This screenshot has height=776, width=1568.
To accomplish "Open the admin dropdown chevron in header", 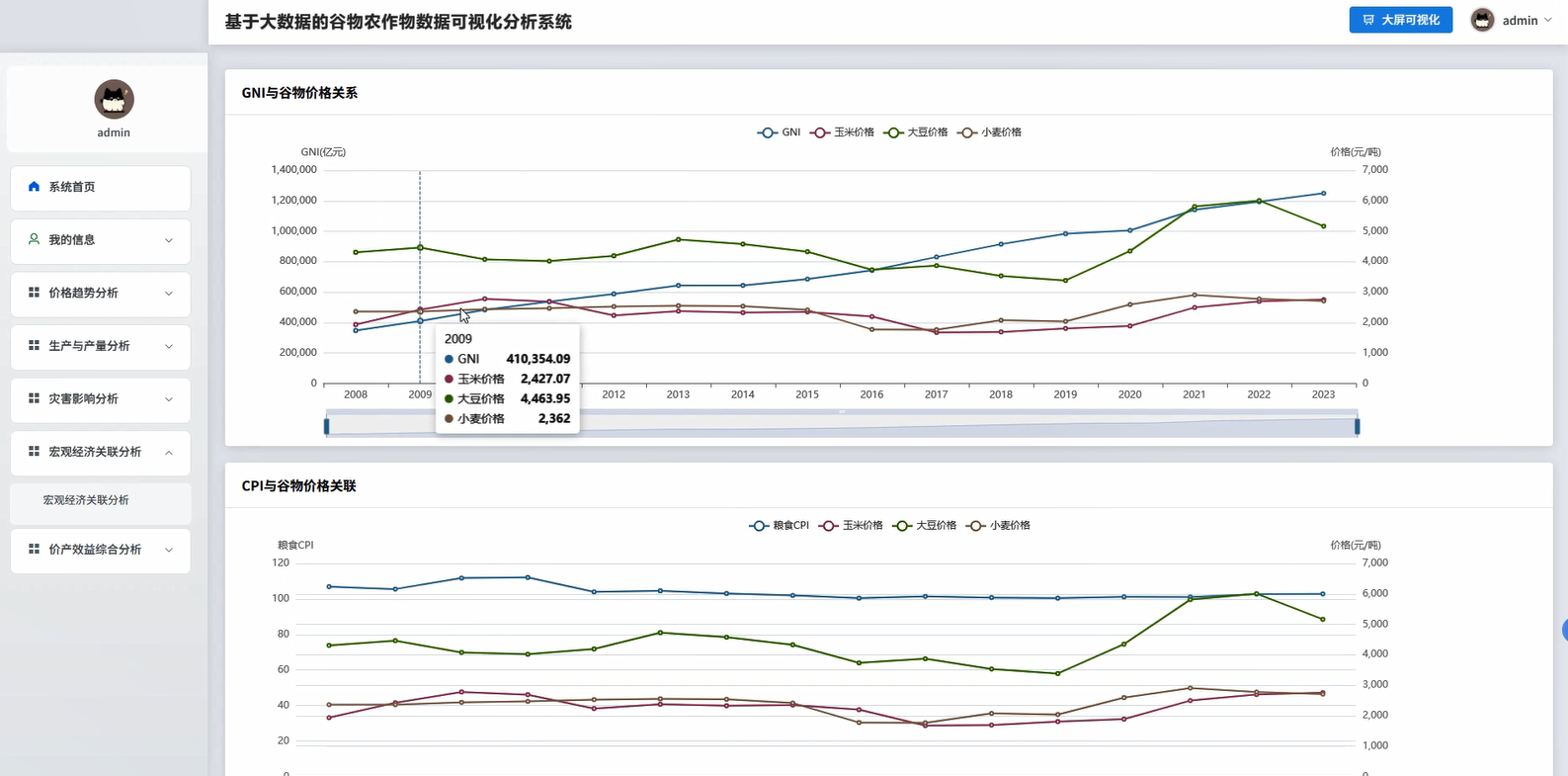I will click(x=1548, y=20).
